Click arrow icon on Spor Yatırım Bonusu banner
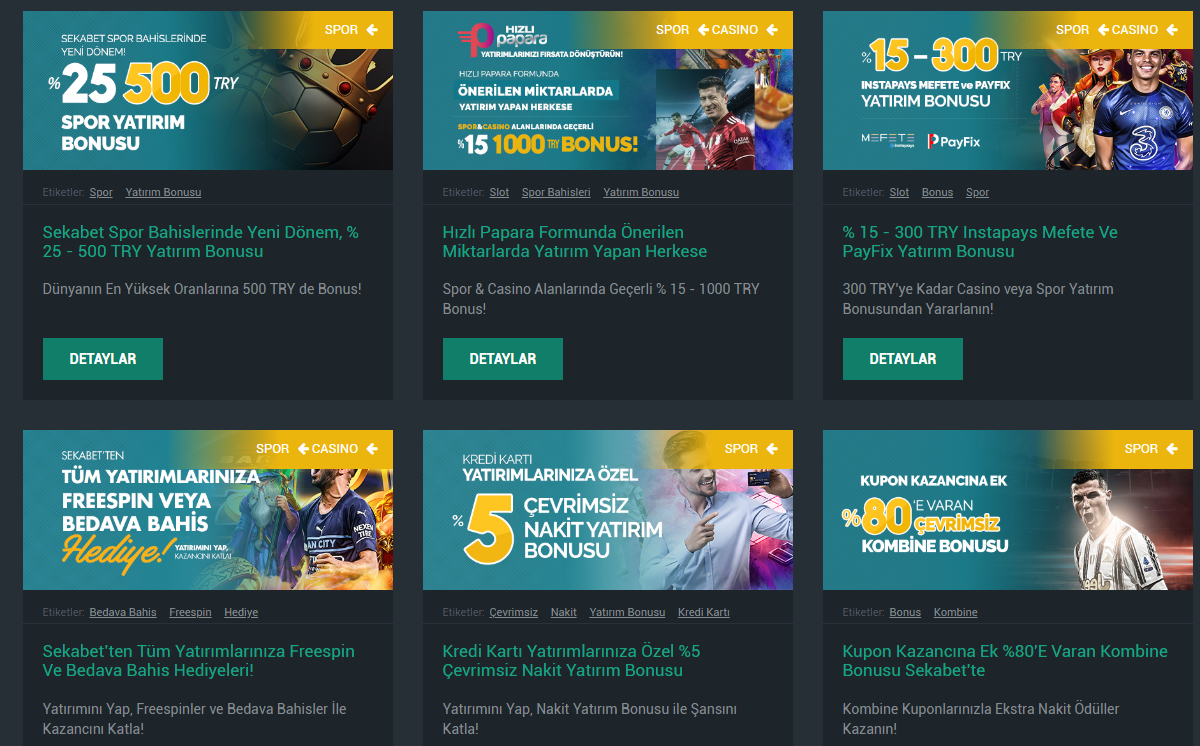This screenshot has width=1200, height=746. click(x=372, y=30)
